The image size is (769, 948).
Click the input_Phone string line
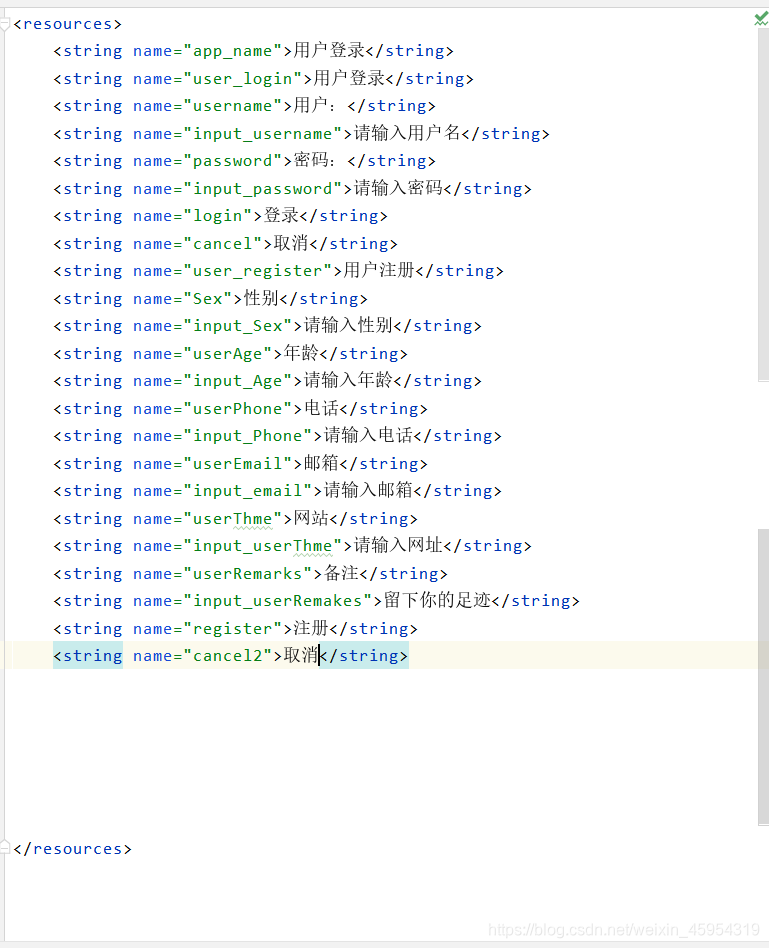pyautogui.click(x=277, y=436)
